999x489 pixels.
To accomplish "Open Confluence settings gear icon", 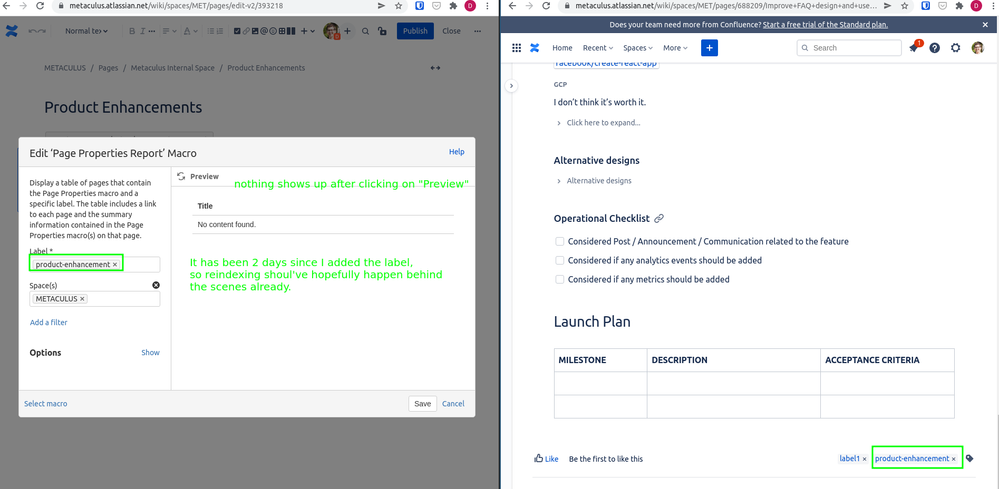I will (x=956, y=48).
